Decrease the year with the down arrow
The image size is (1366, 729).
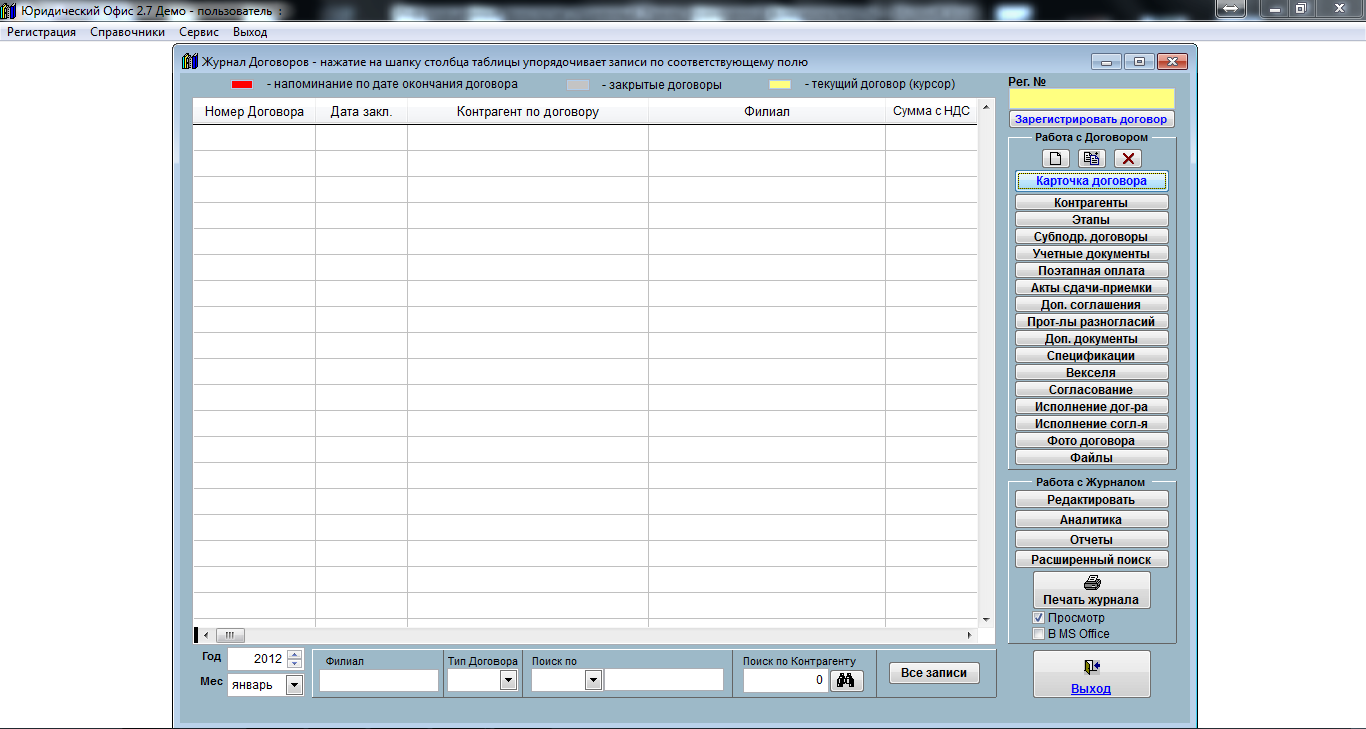[x=294, y=664]
